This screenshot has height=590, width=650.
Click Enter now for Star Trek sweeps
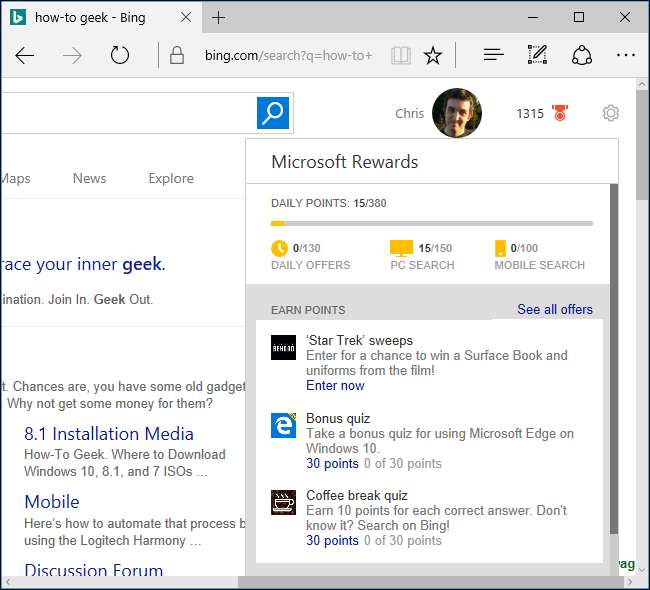pyautogui.click(x=335, y=385)
